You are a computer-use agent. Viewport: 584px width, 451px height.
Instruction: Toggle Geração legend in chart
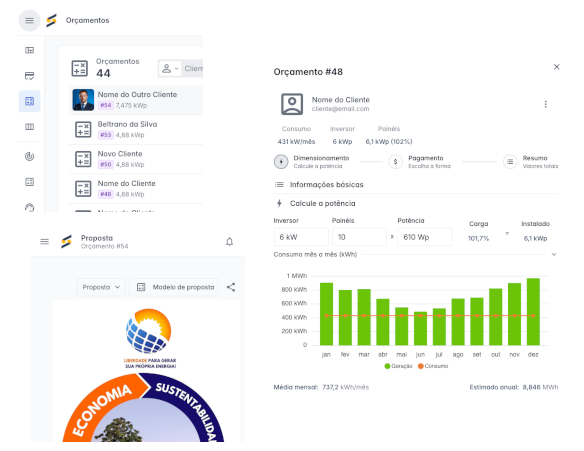click(x=398, y=366)
